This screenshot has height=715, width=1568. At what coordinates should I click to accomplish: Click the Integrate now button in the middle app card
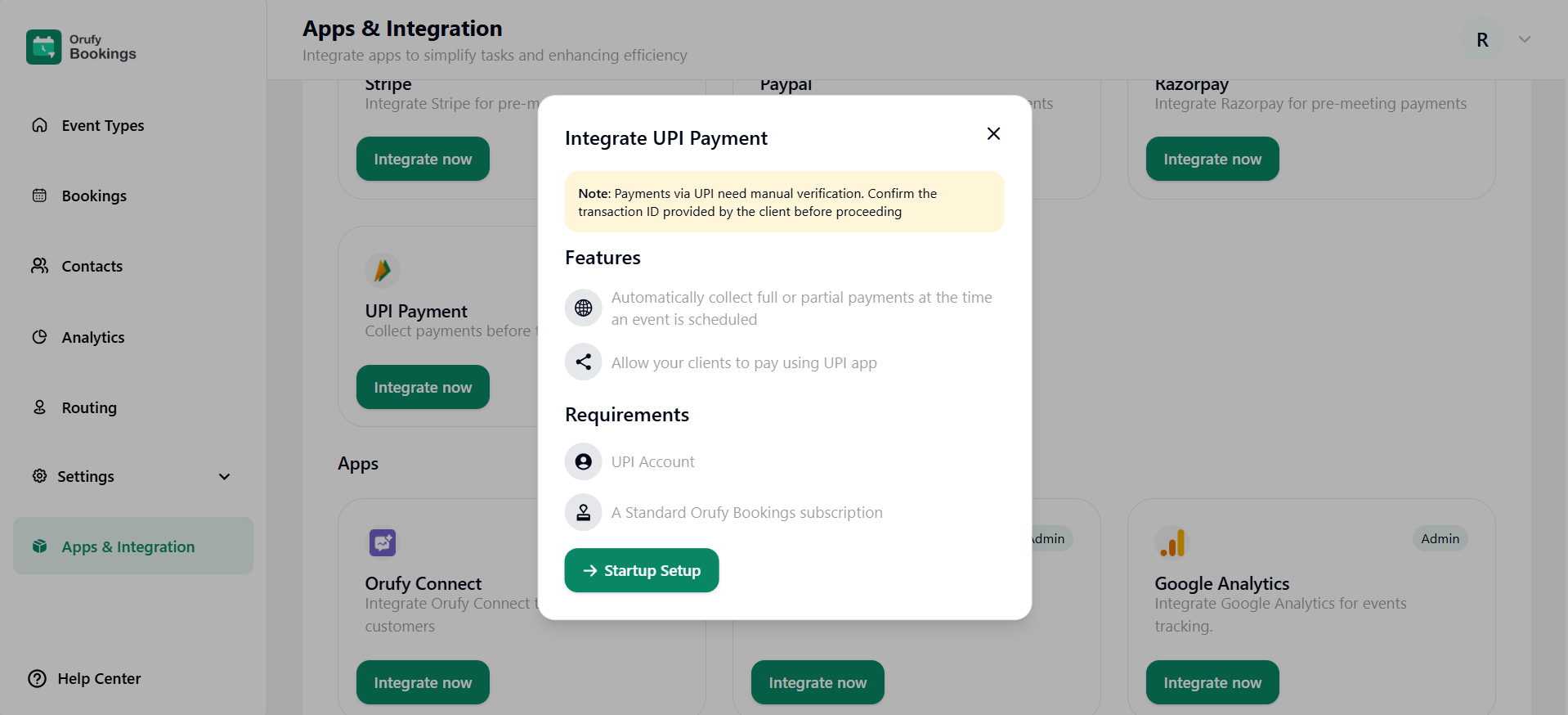(818, 682)
